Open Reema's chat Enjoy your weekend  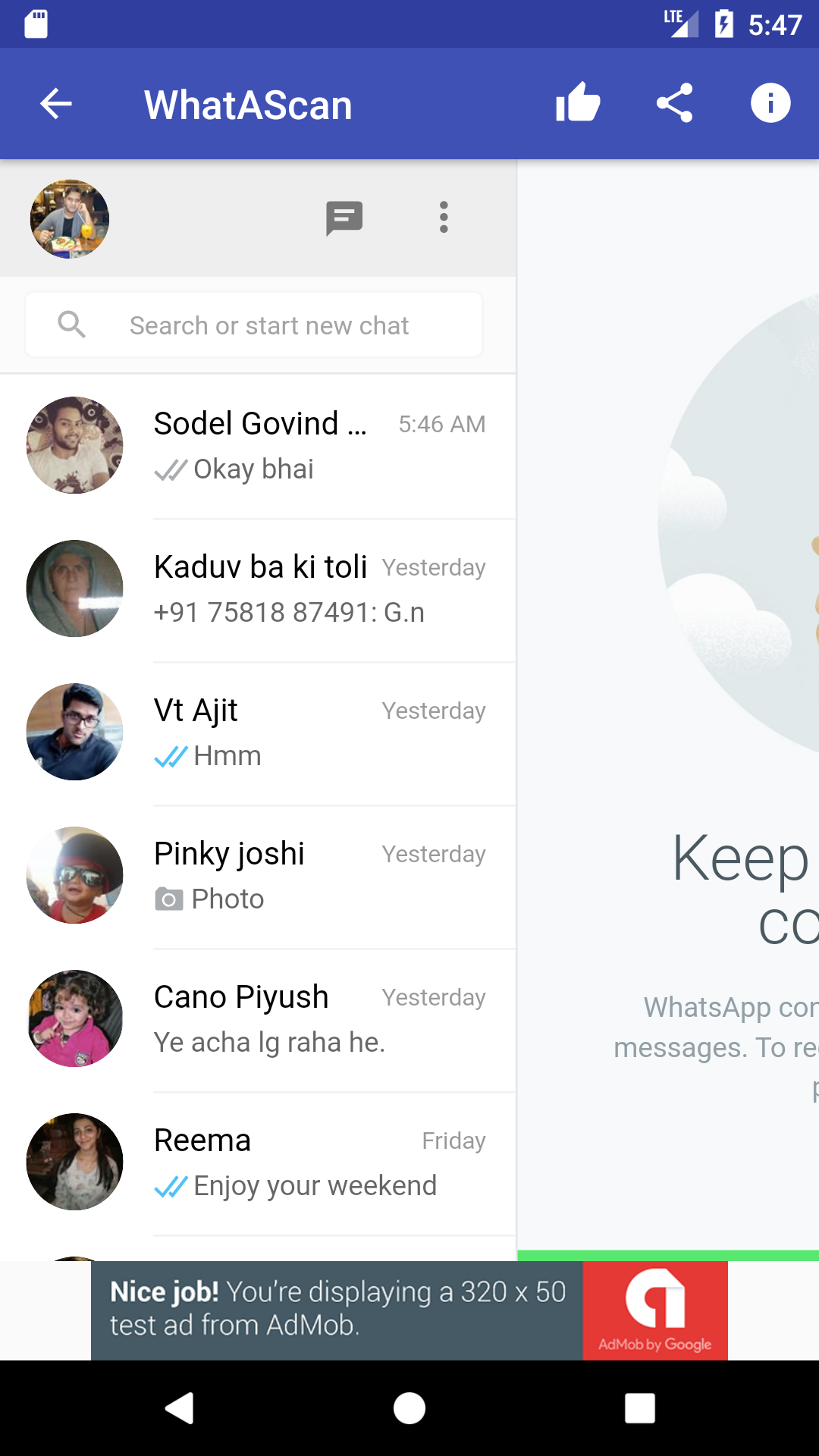pos(258,1163)
